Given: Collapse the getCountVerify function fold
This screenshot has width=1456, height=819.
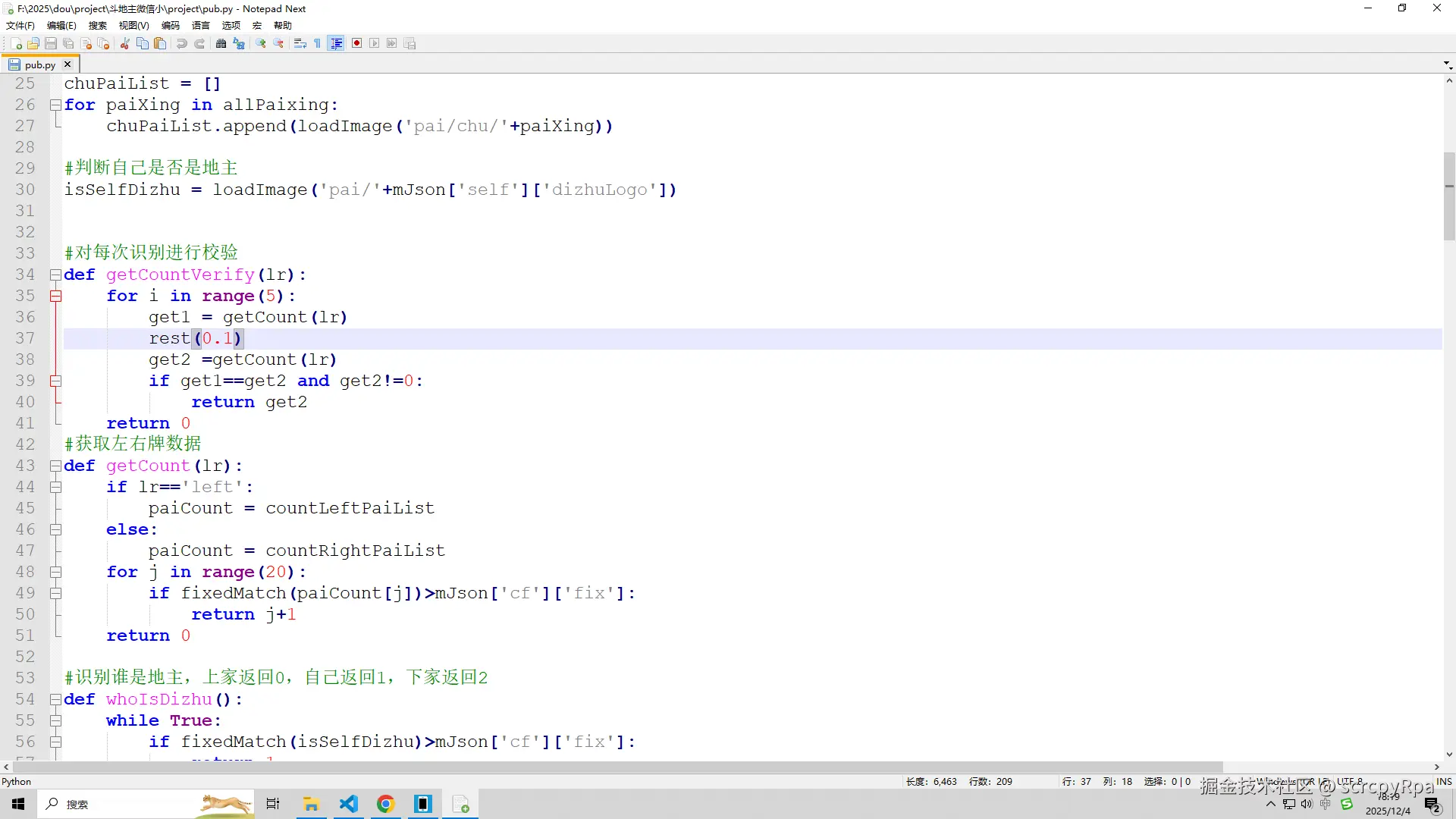Looking at the screenshot, I should 55,275.
